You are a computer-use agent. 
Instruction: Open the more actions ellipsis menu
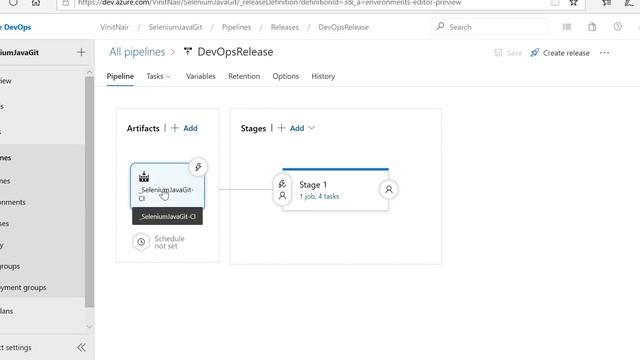[604, 53]
